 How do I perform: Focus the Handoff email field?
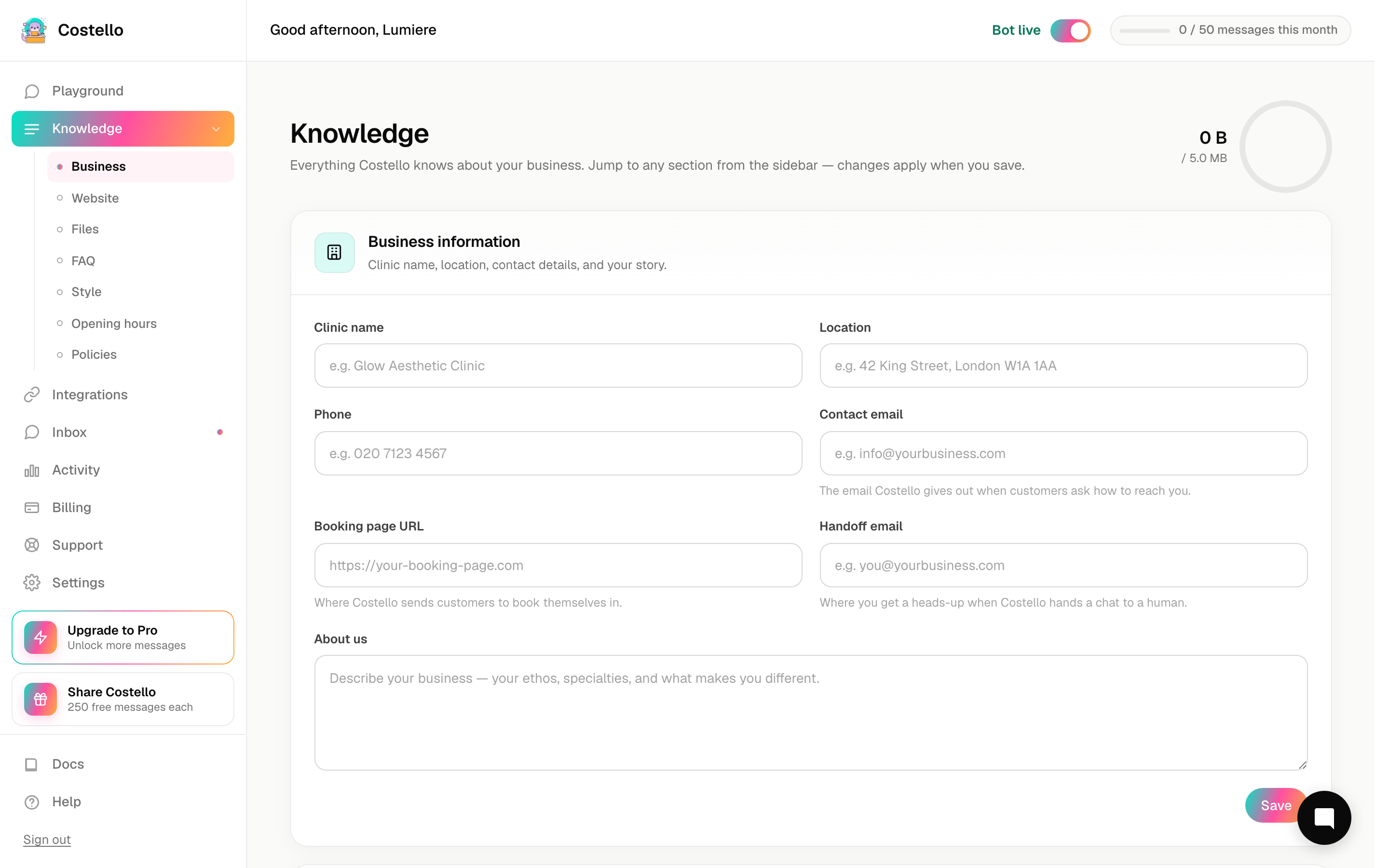pos(1063,566)
